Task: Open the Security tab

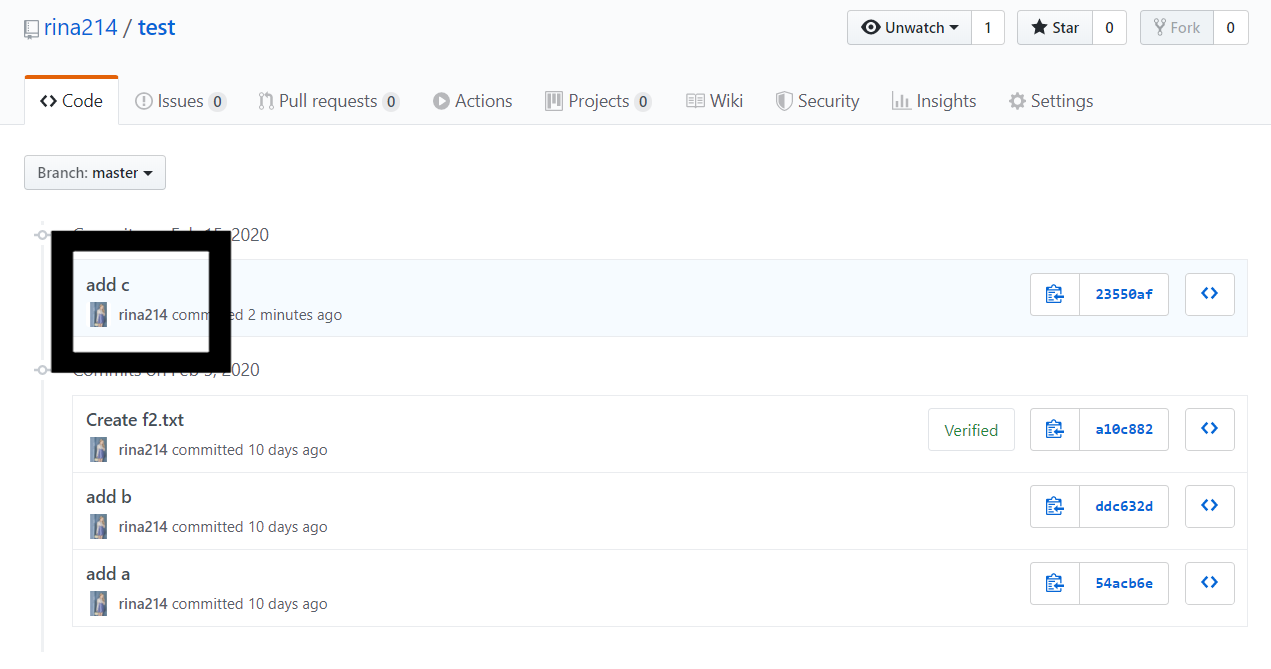Action: click(818, 101)
